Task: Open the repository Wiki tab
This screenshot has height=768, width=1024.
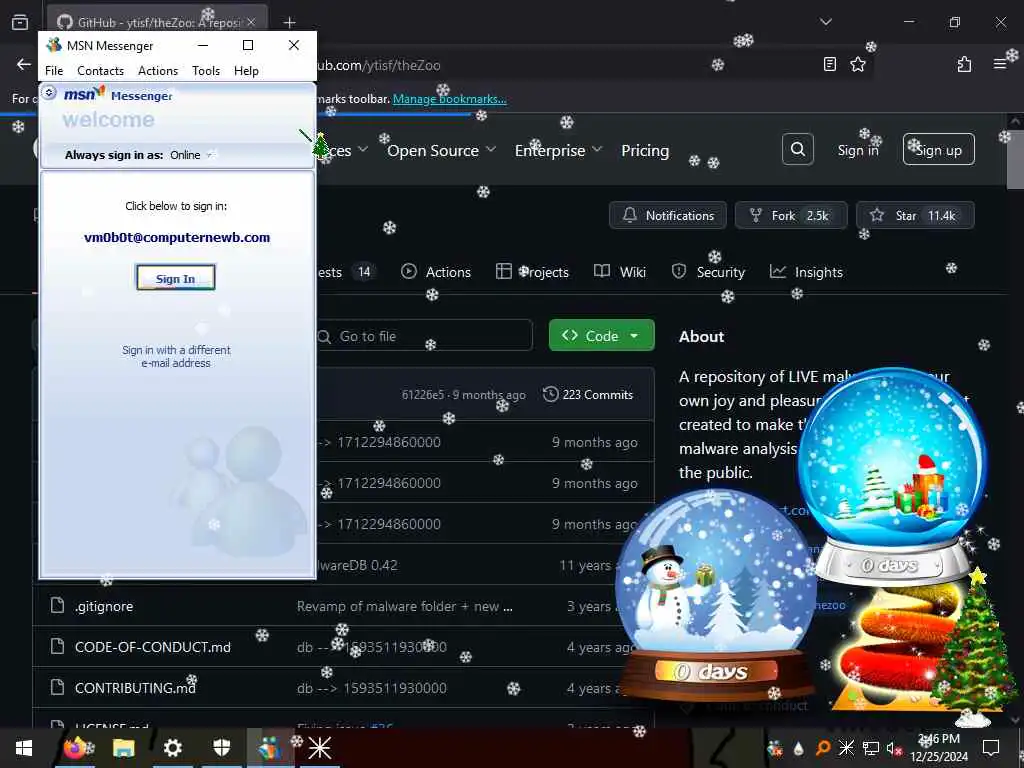Action: (x=620, y=272)
